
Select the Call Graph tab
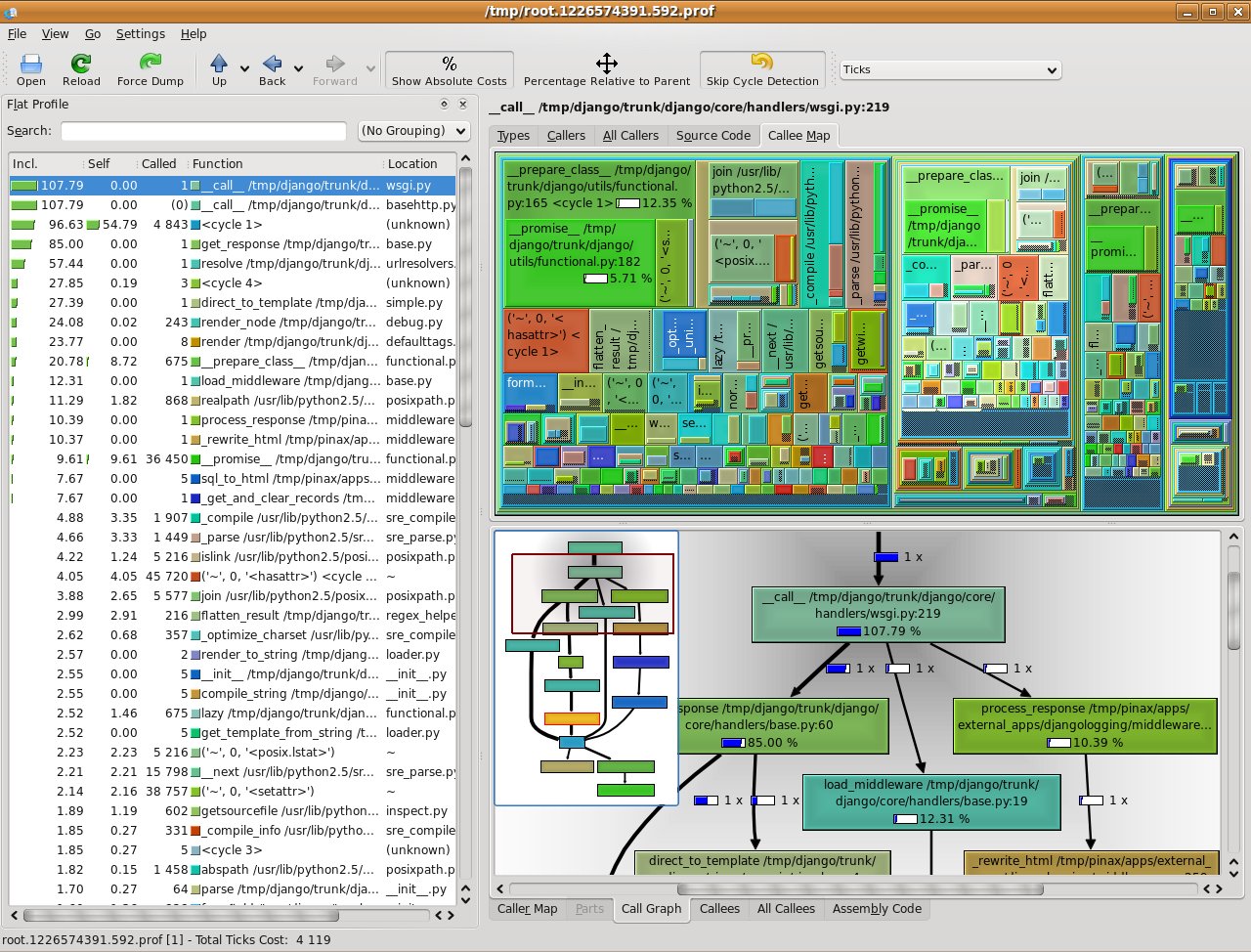pyautogui.click(x=651, y=909)
